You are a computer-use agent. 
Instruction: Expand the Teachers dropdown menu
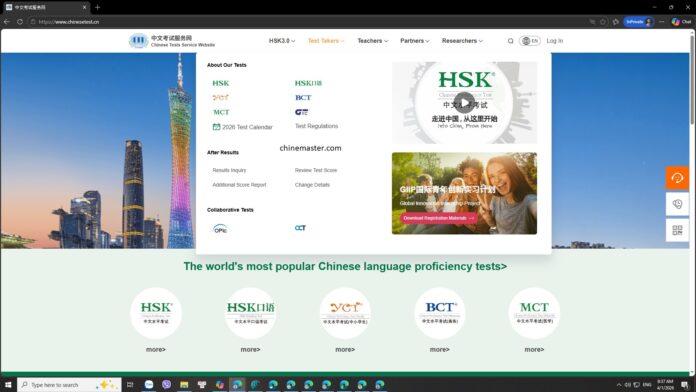(373, 41)
